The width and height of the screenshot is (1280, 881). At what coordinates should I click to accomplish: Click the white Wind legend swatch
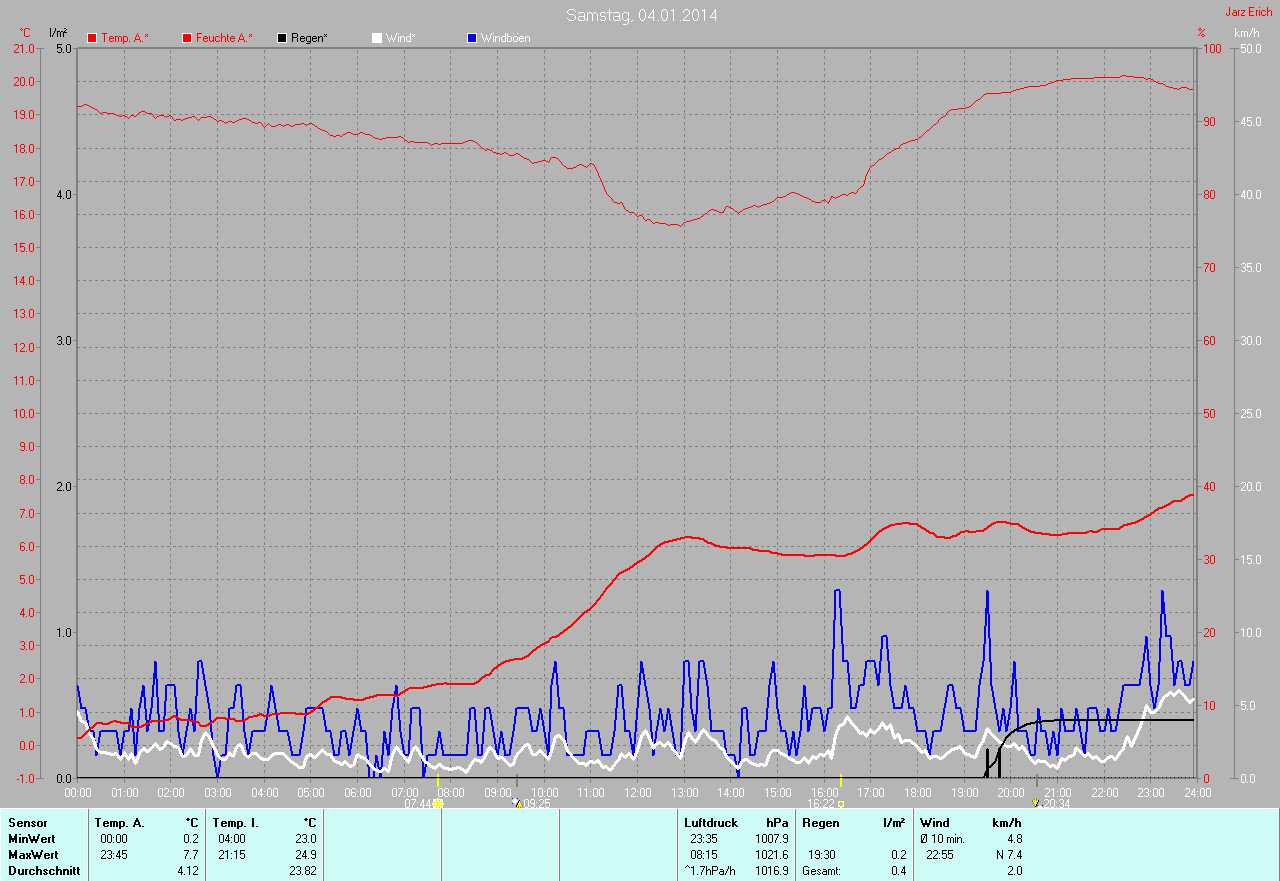377,38
